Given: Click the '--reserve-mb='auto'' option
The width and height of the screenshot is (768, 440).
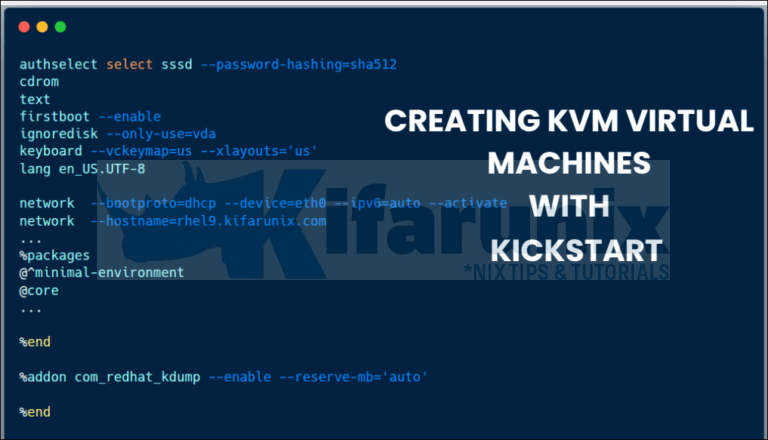Looking at the screenshot, I should (353, 377).
